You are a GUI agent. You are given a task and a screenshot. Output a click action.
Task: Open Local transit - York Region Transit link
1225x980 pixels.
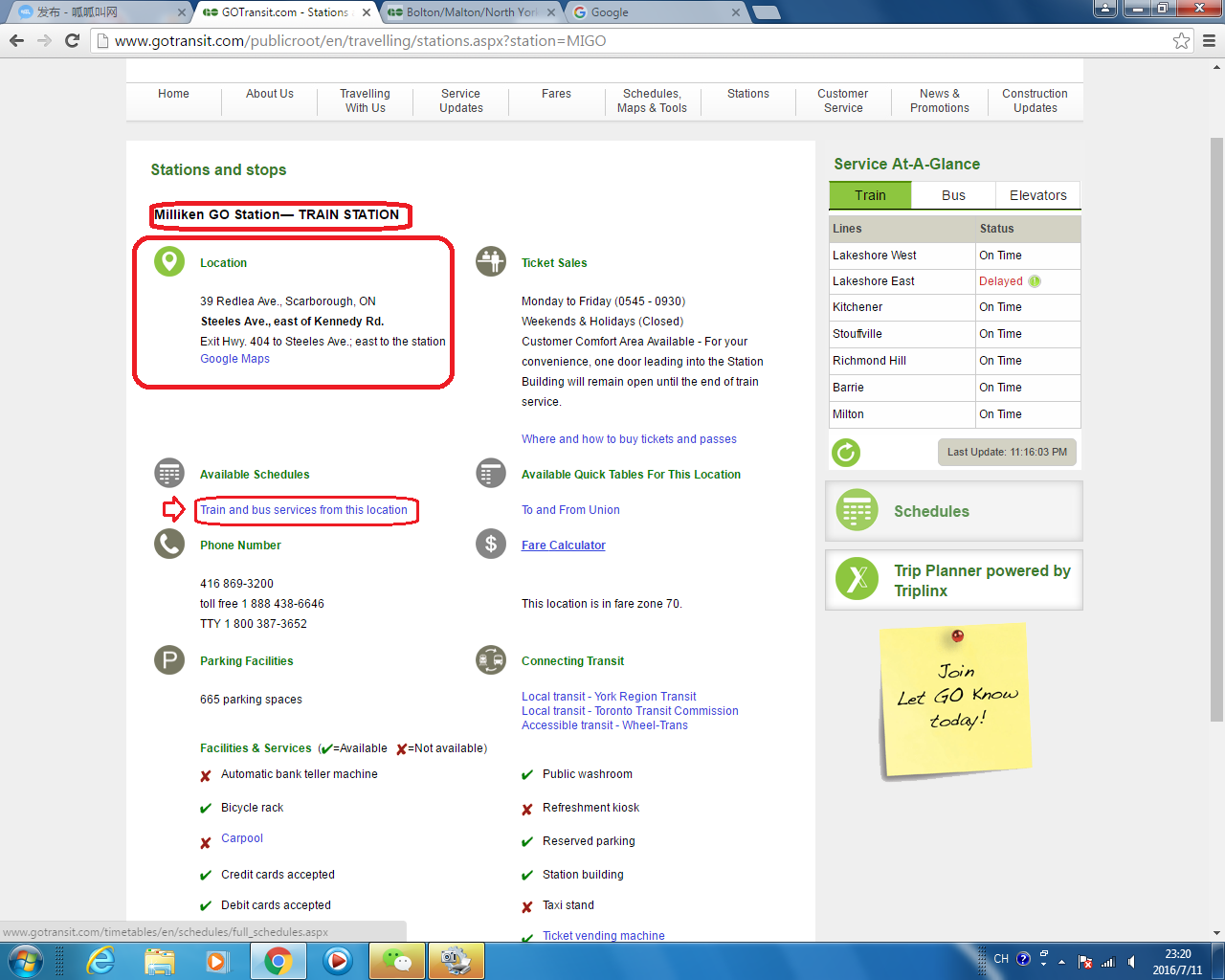(609, 697)
